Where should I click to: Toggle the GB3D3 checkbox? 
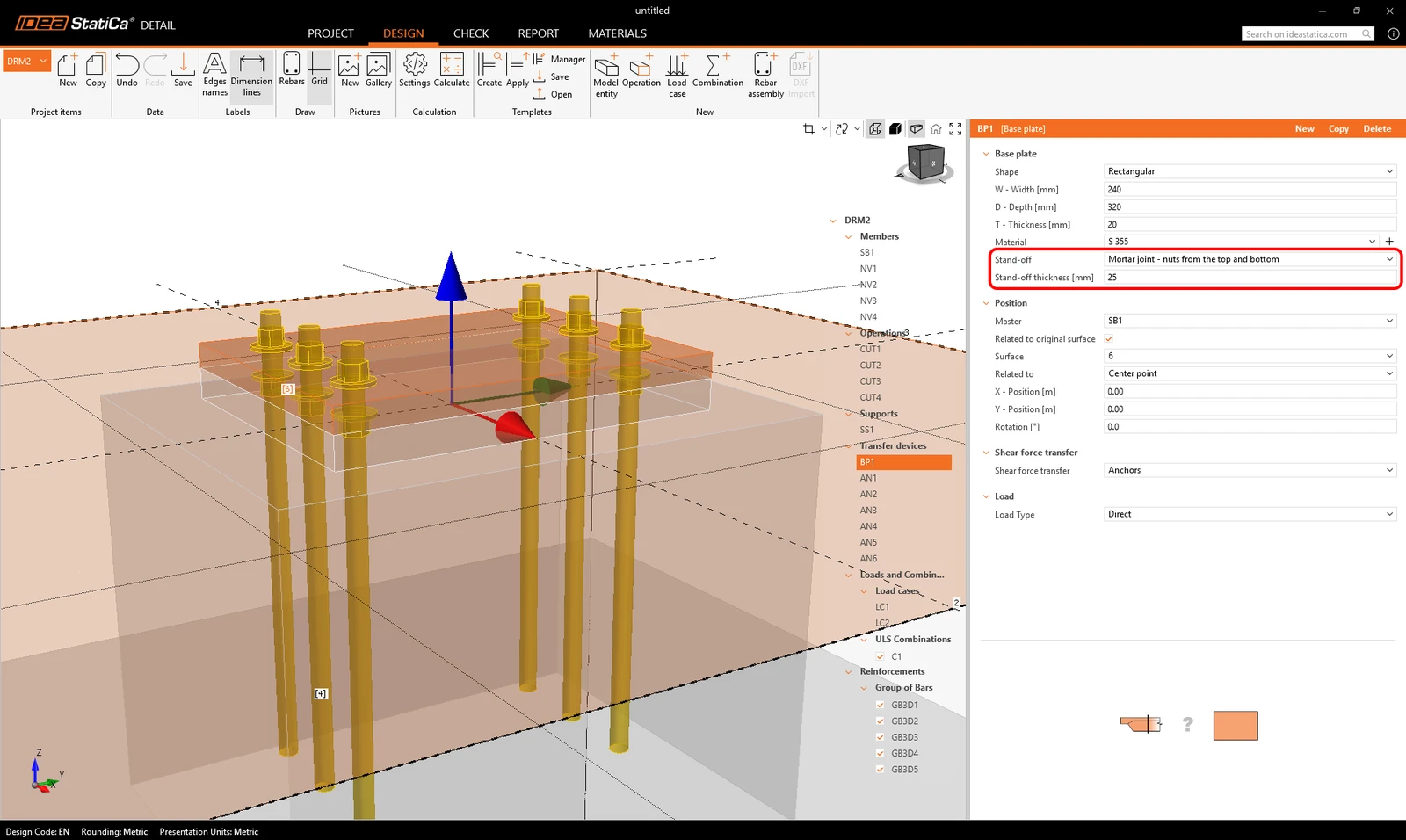[x=881, y=737]
